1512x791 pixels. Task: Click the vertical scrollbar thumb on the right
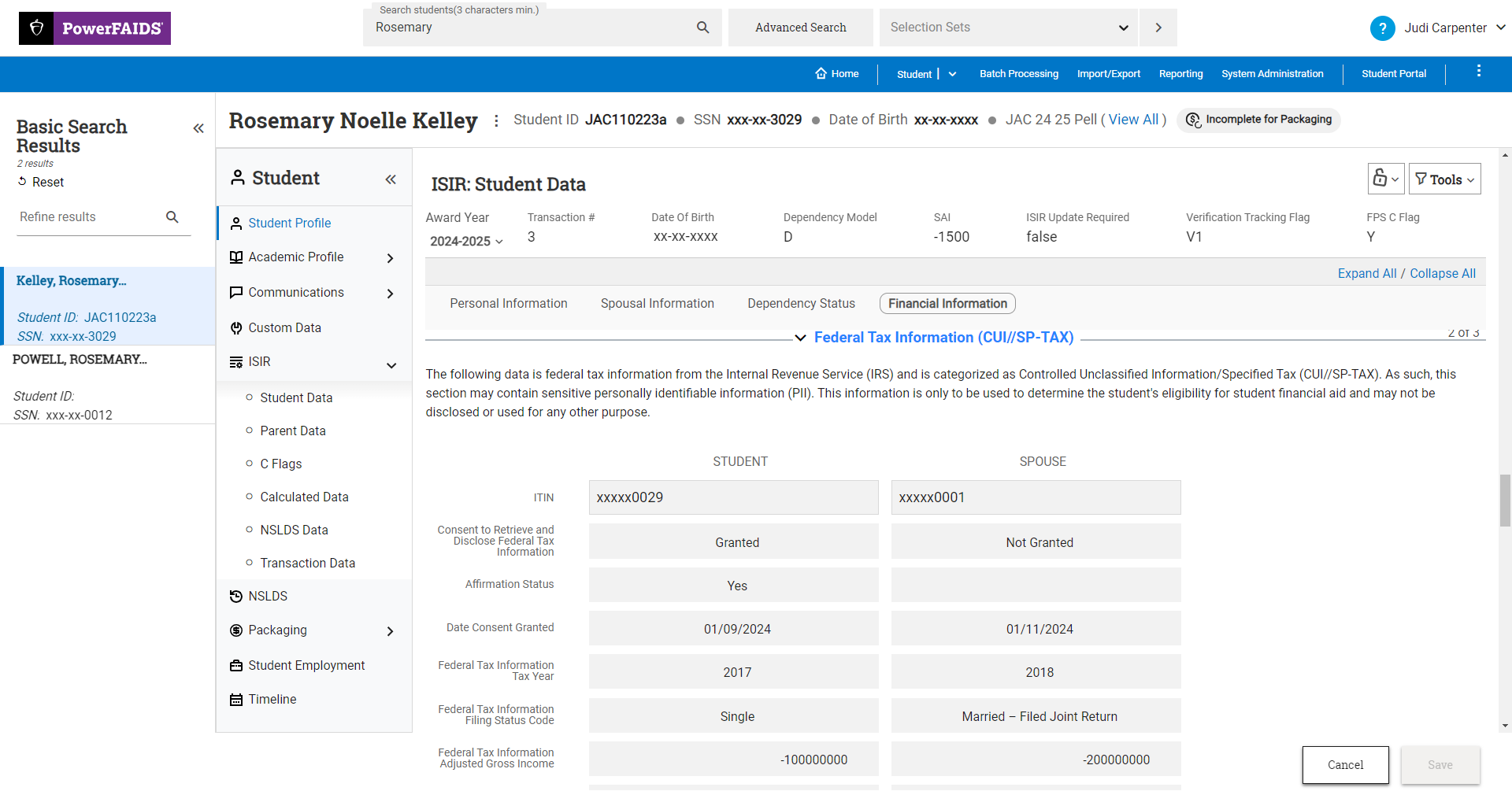tap(1505, 501)
